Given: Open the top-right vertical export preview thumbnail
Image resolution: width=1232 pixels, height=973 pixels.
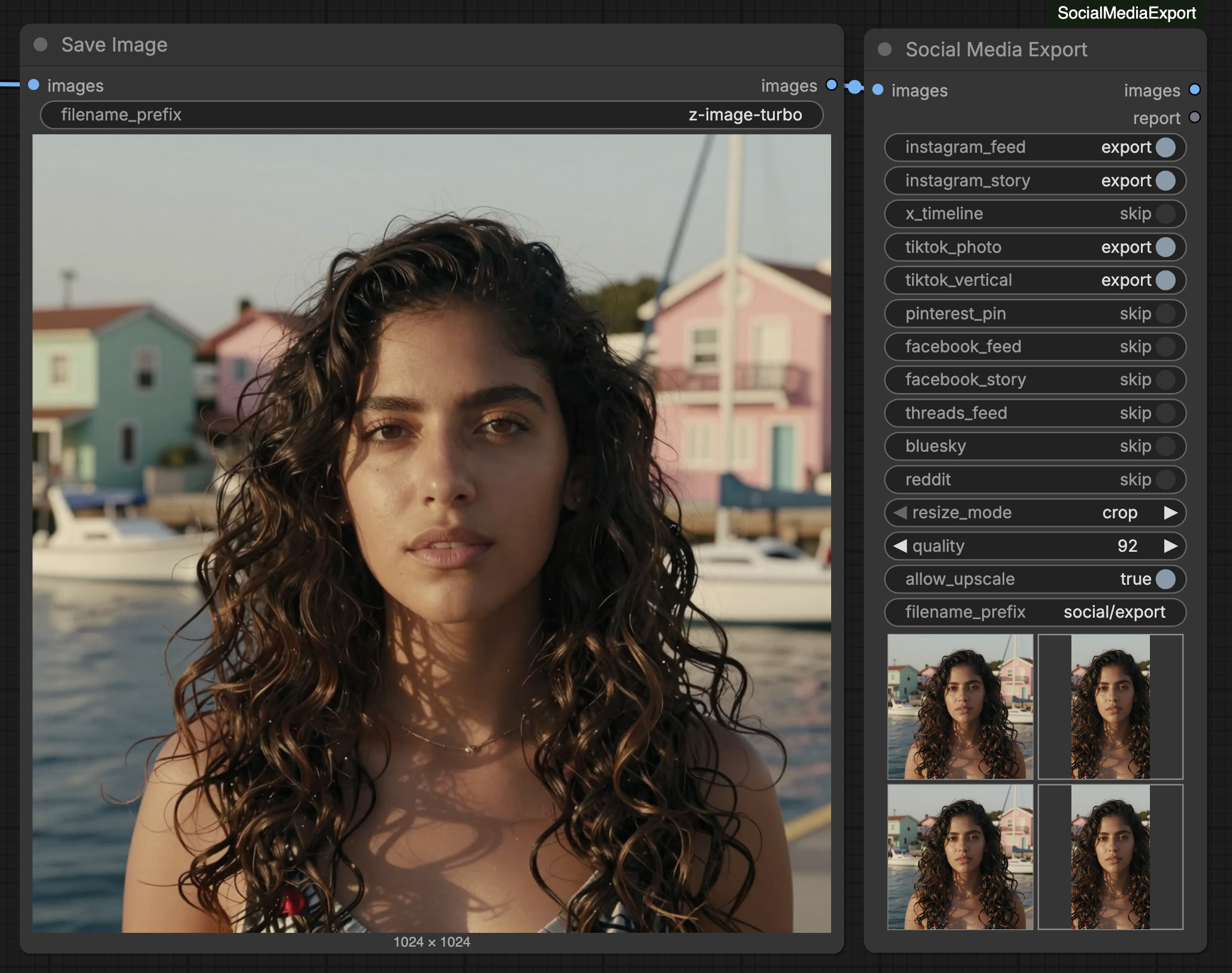Looking at the screenshot, I should pos(1110,706).
